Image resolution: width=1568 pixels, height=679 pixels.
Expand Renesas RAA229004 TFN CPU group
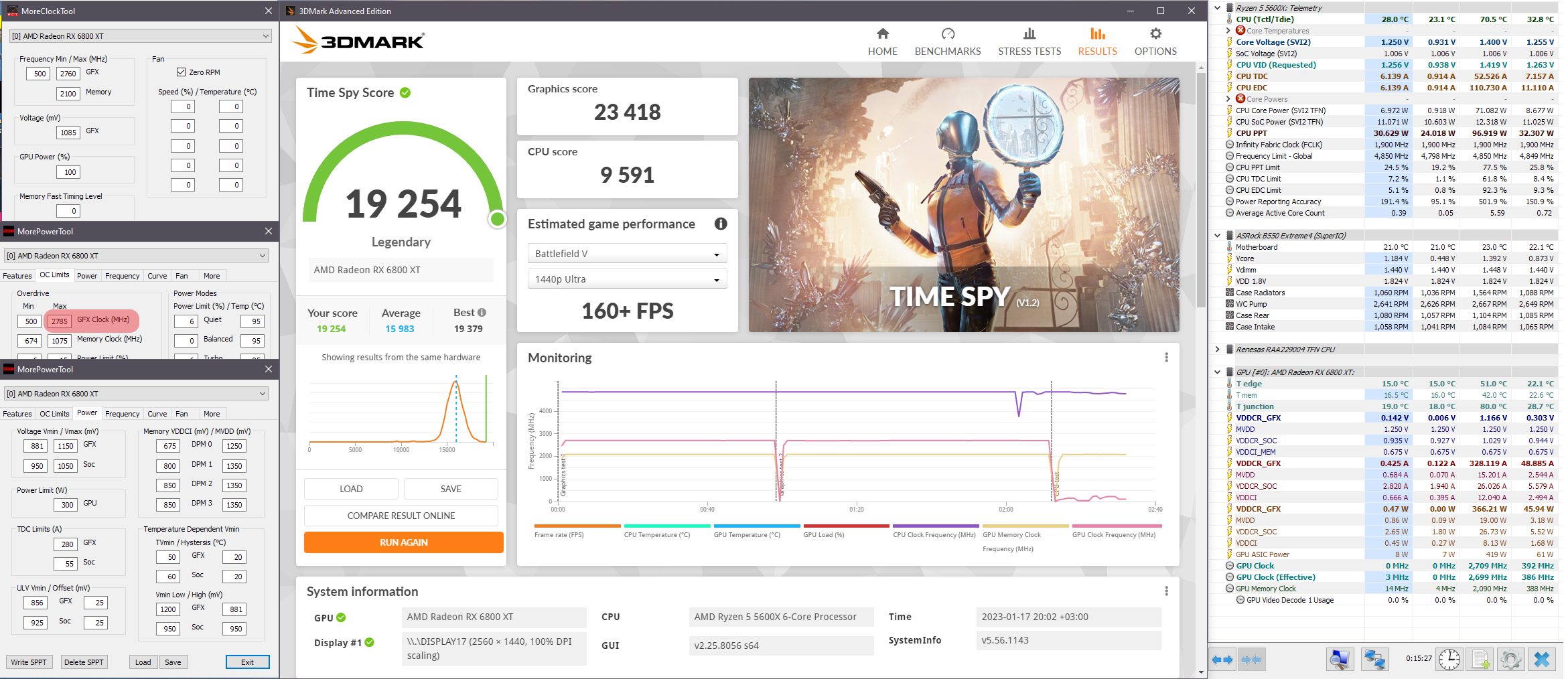click(x=1217, y=350)
